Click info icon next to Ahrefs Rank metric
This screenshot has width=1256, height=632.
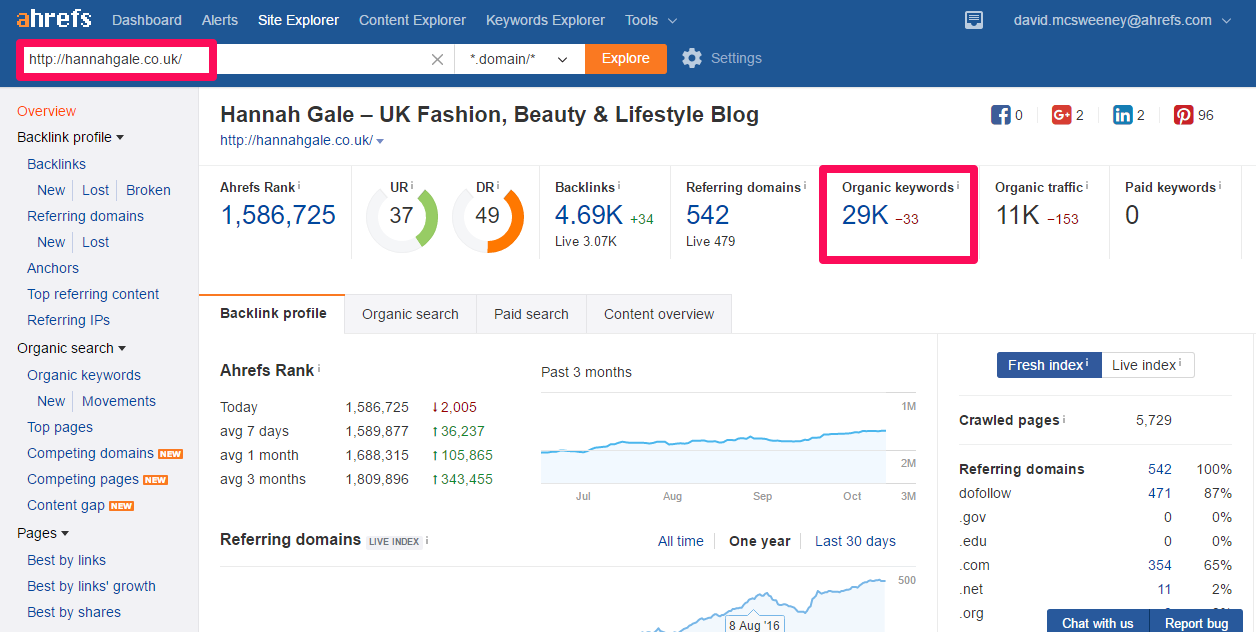click(299, 186)
